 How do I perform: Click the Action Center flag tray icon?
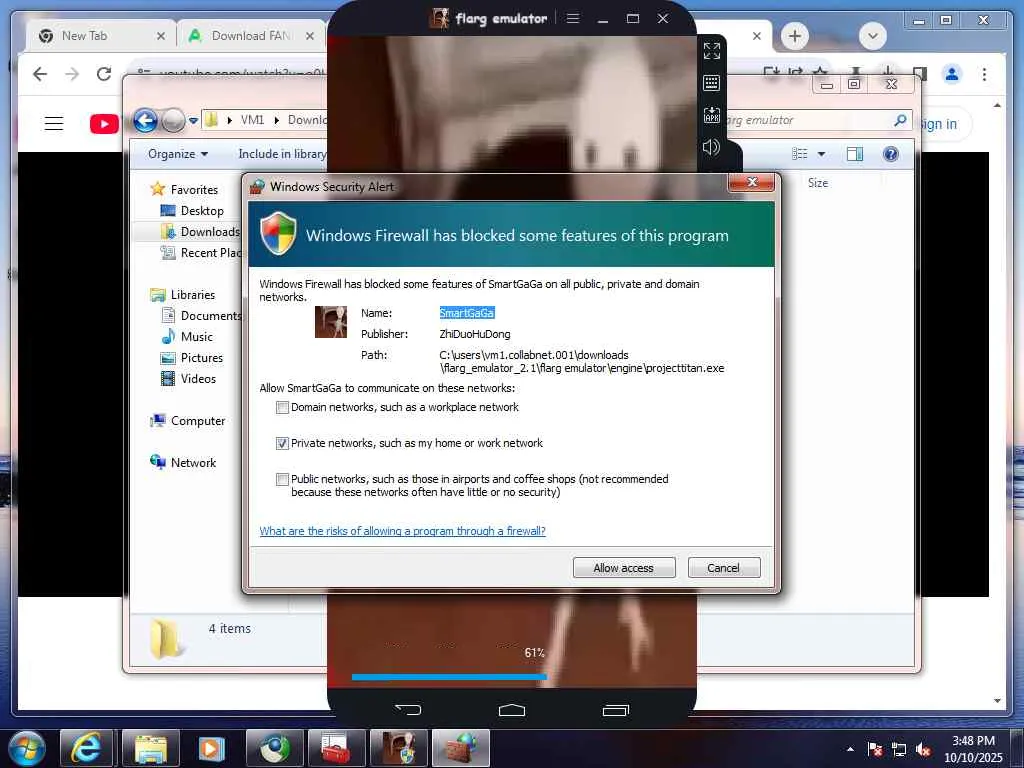874,749
